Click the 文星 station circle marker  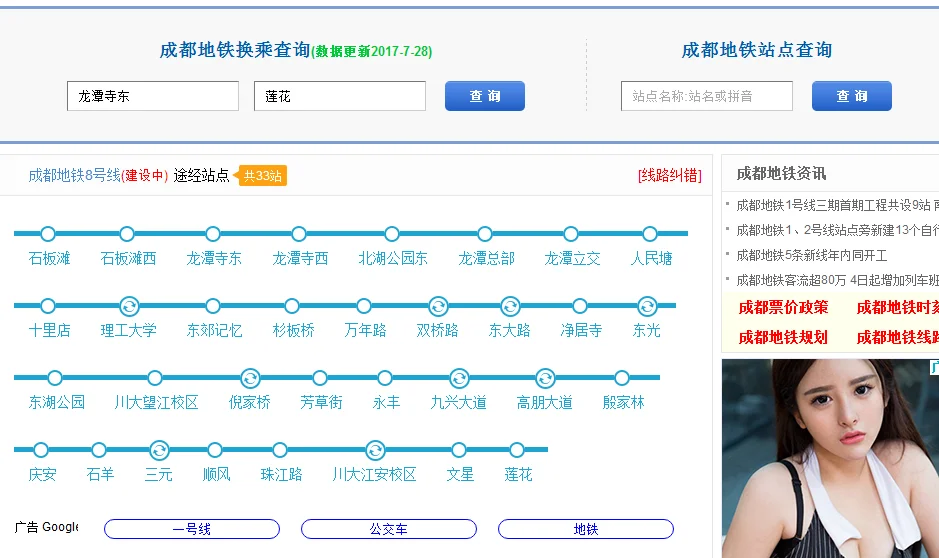tap(459, 450)
